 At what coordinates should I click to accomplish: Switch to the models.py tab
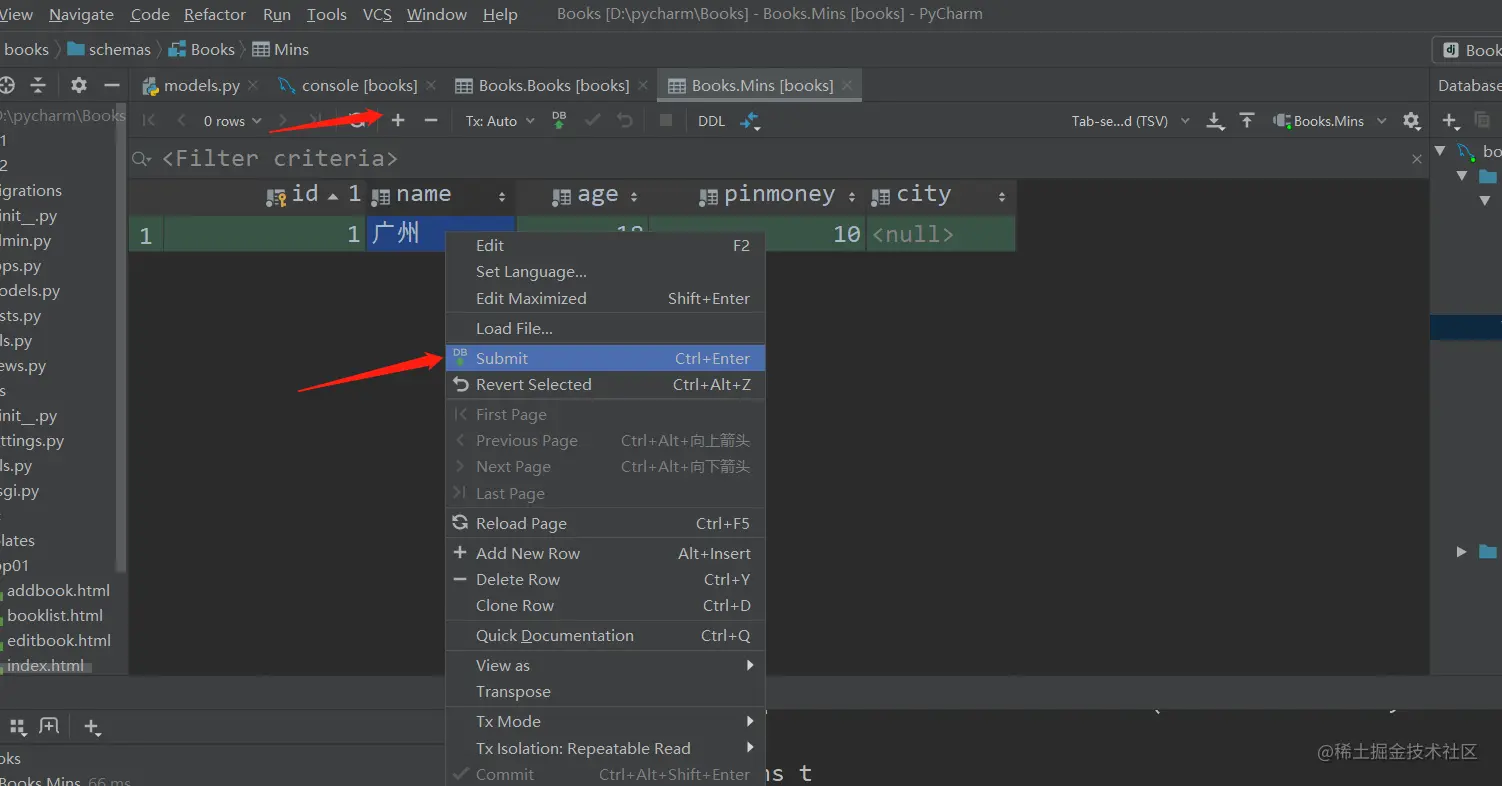click(201, 86)
